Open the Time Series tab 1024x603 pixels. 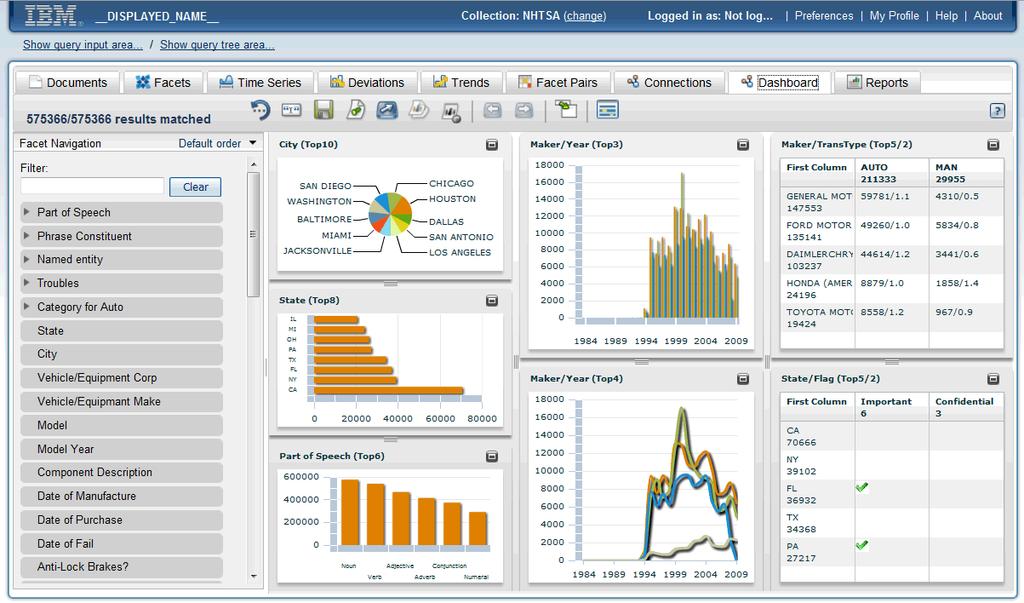pos(260,82)
